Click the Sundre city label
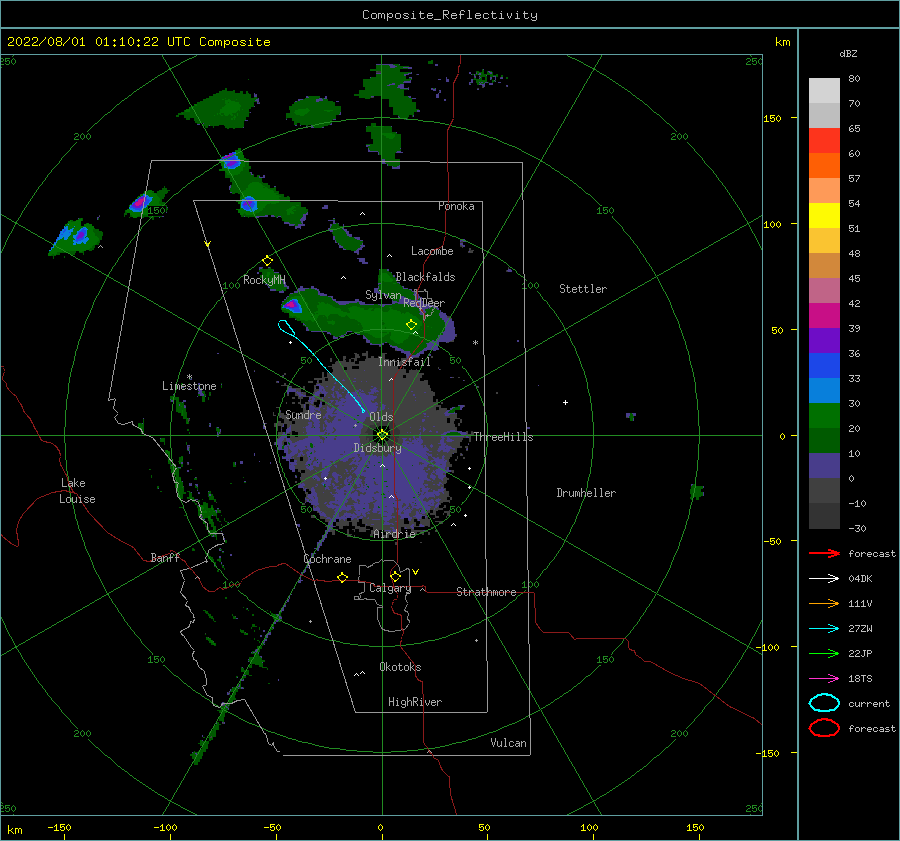900x841 pixels. tap(303, 415)
